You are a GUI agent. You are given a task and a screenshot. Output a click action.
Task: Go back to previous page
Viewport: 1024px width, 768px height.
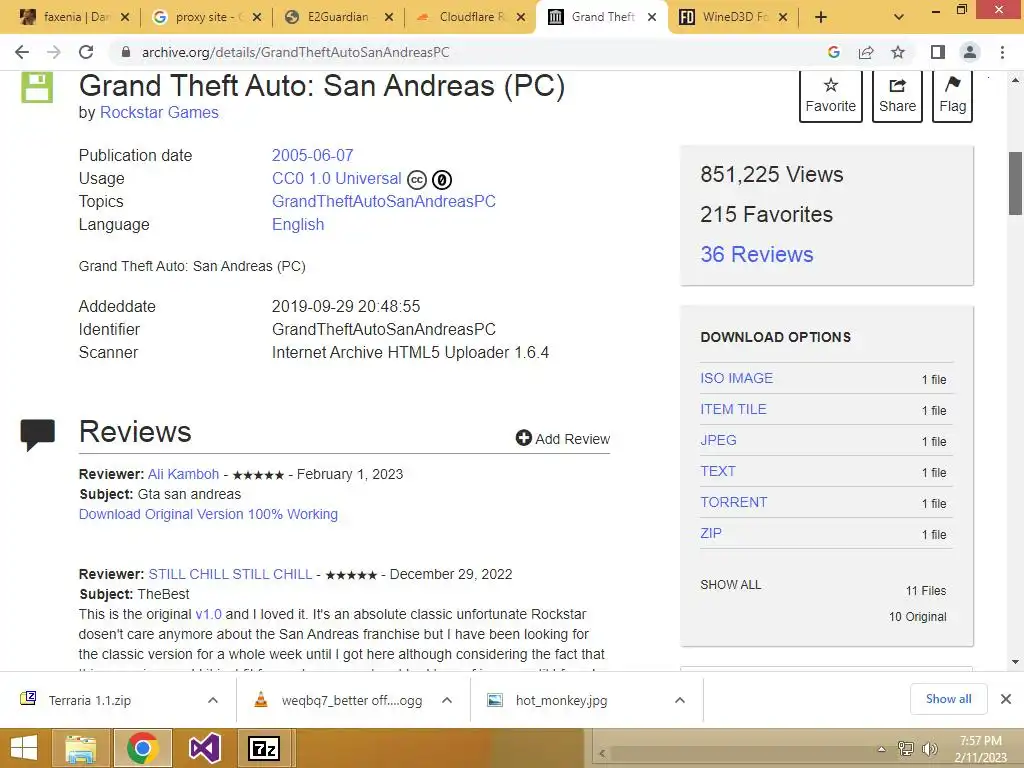(22, 52)
